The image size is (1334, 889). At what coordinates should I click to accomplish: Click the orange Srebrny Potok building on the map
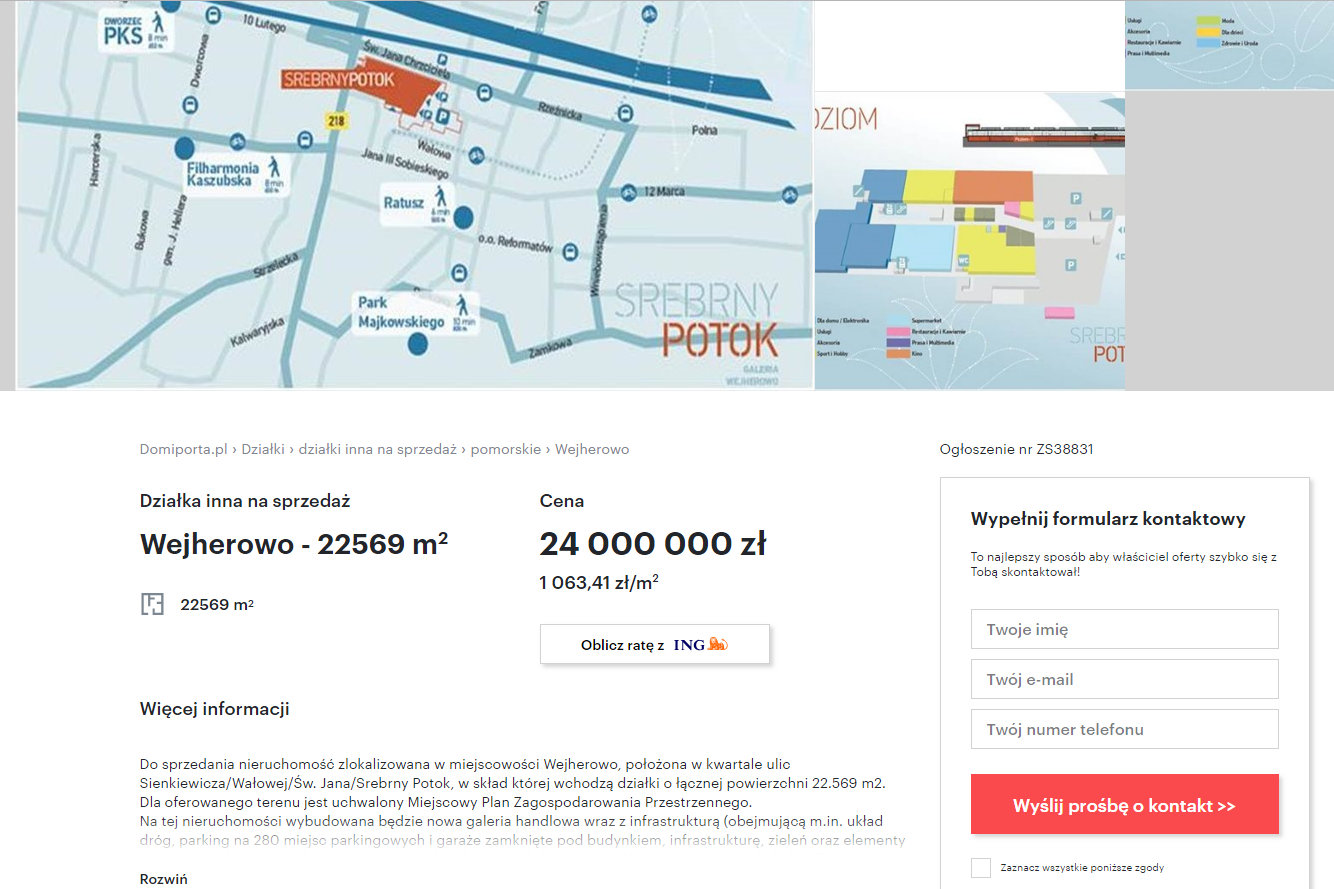pyautogui.click(x=400, y=102)
